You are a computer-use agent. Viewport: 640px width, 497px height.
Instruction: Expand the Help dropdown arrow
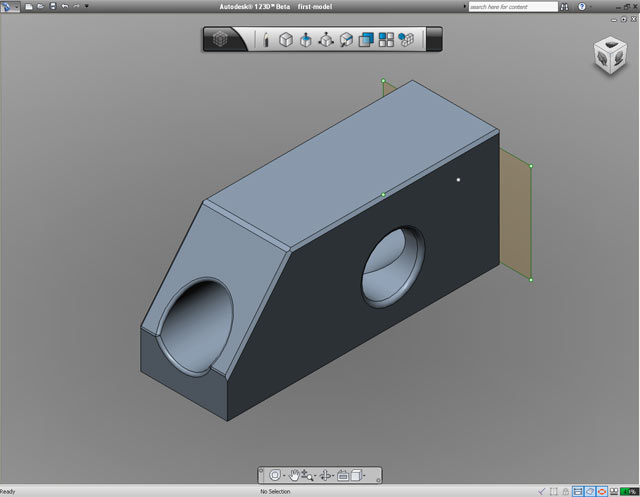(x=591, y=7)
